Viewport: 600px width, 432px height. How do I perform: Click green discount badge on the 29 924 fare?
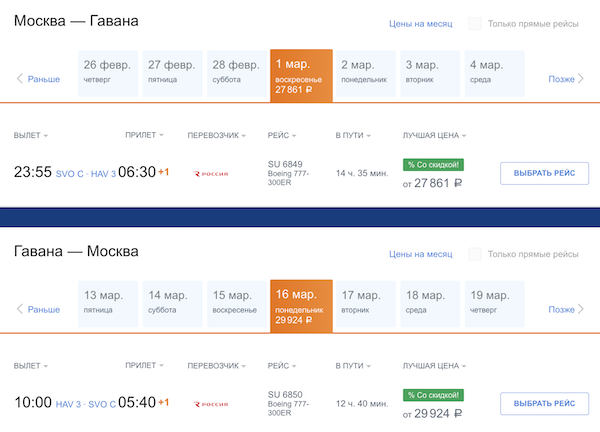pos(433,395)
